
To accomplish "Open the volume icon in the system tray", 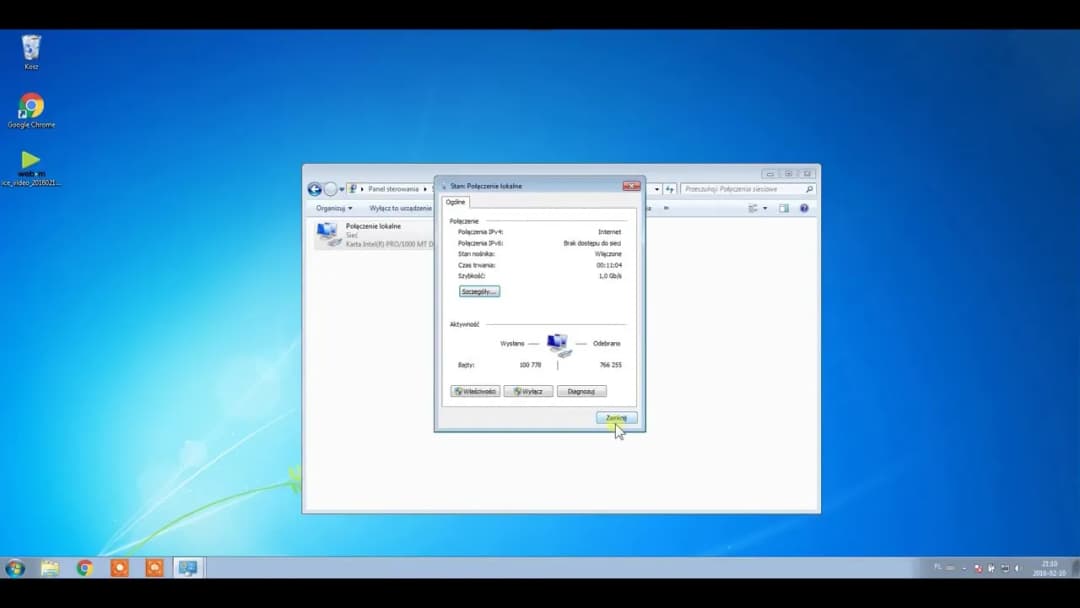I will click(1018, 567).
